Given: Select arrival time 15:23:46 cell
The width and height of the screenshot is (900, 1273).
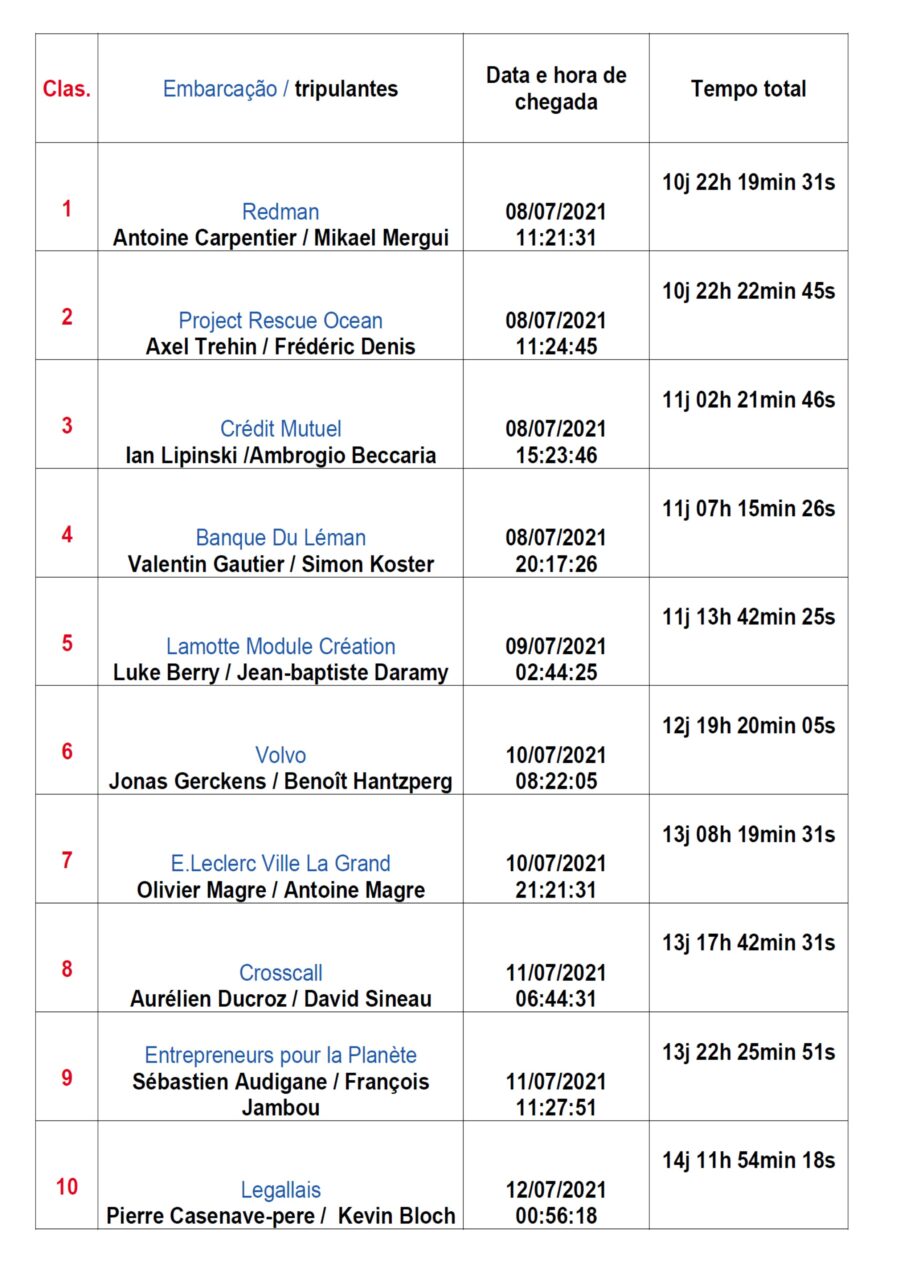Looking at the screenshot, I should (556, 455).
